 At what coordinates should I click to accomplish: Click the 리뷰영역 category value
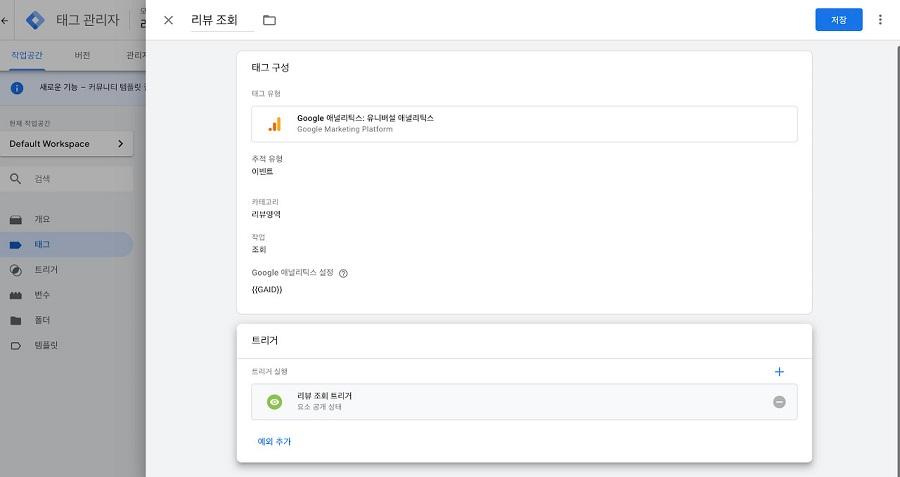click(x=266, y=214)
